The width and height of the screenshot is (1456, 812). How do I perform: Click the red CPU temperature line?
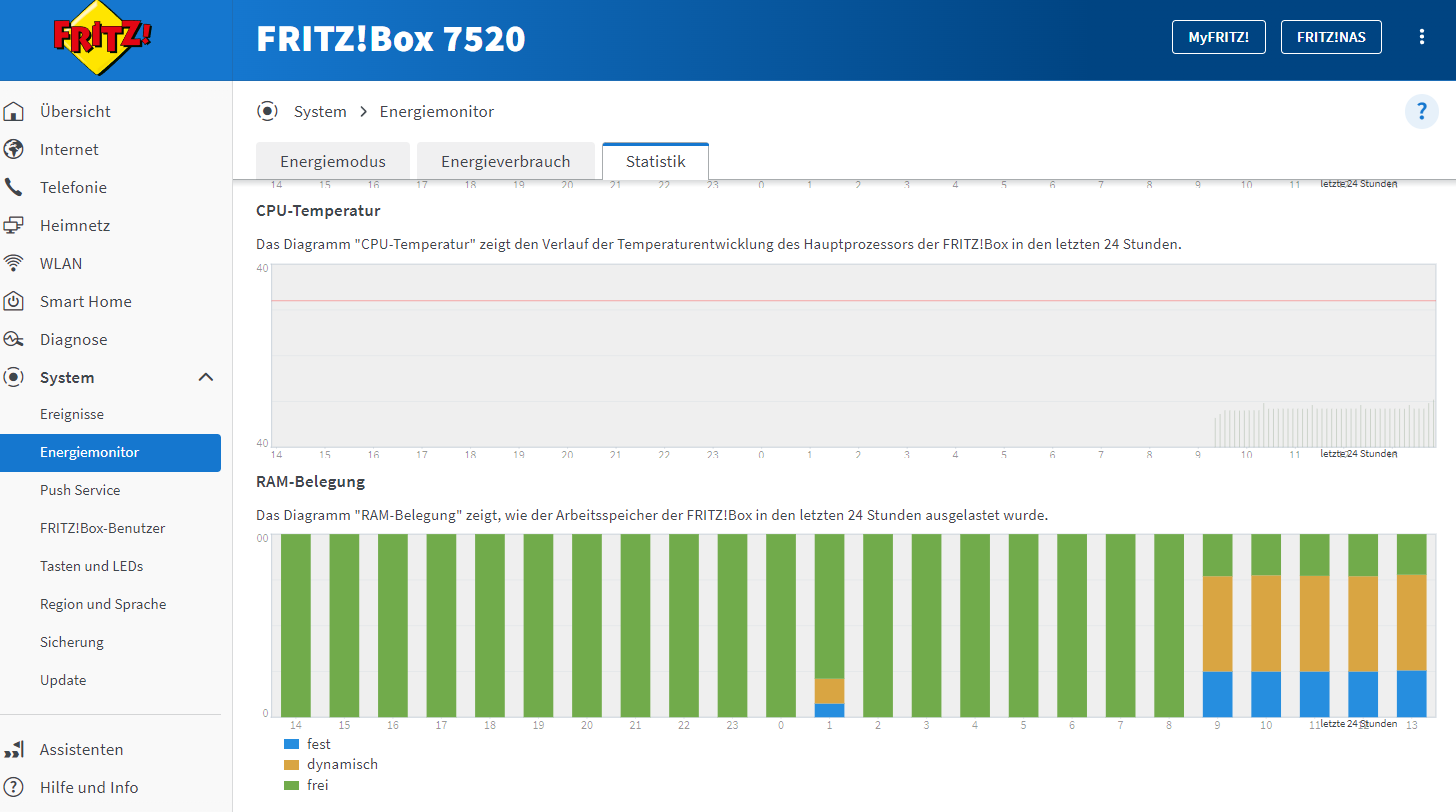click(x=853, y=300)
